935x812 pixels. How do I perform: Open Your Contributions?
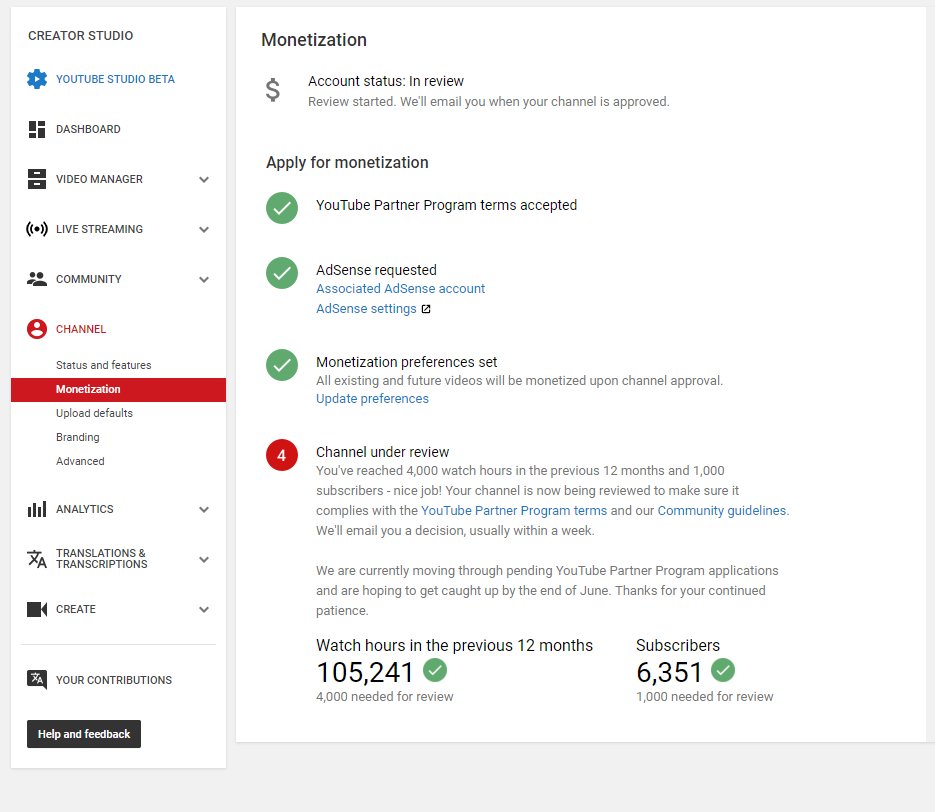pos(114,680)
